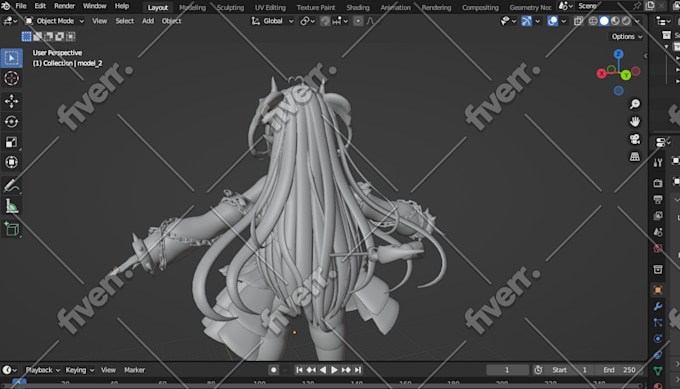Select the Select Box tool
Screen dimensions: 680x389
pos(12,58)
